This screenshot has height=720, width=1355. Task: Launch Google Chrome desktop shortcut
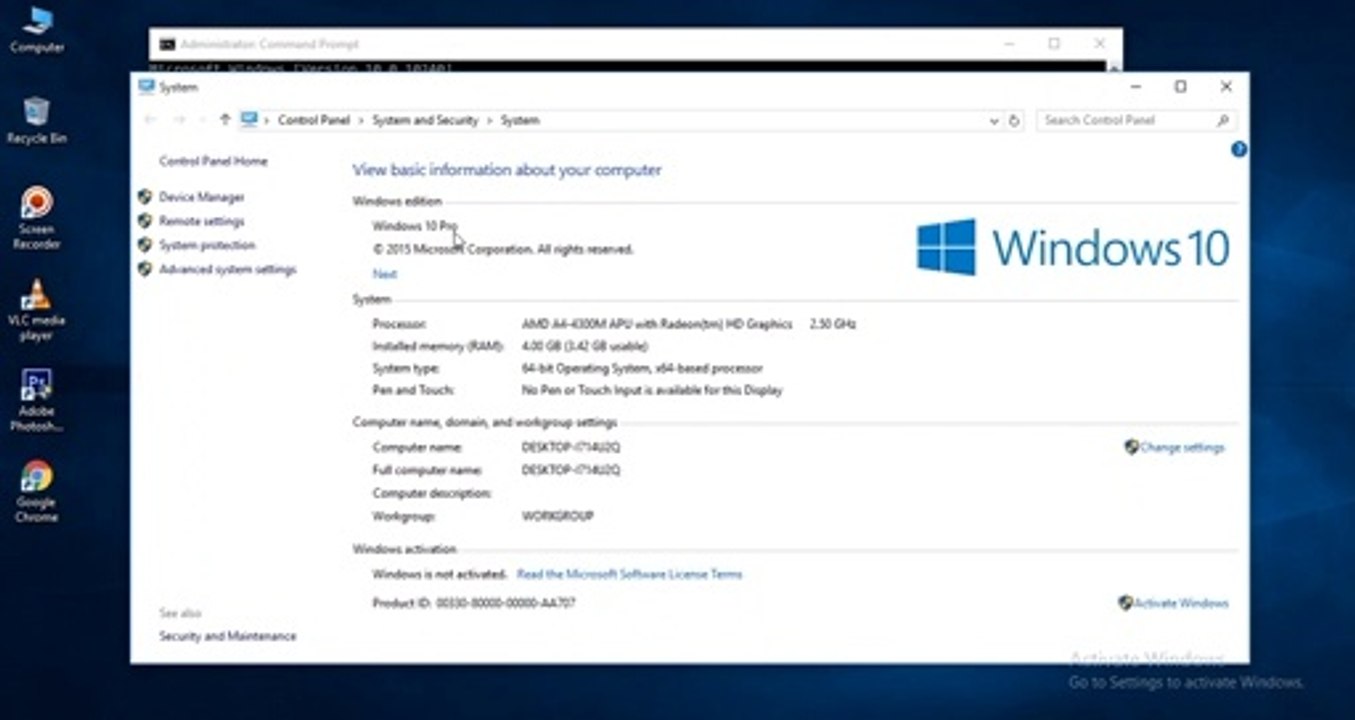click(37, 492)
